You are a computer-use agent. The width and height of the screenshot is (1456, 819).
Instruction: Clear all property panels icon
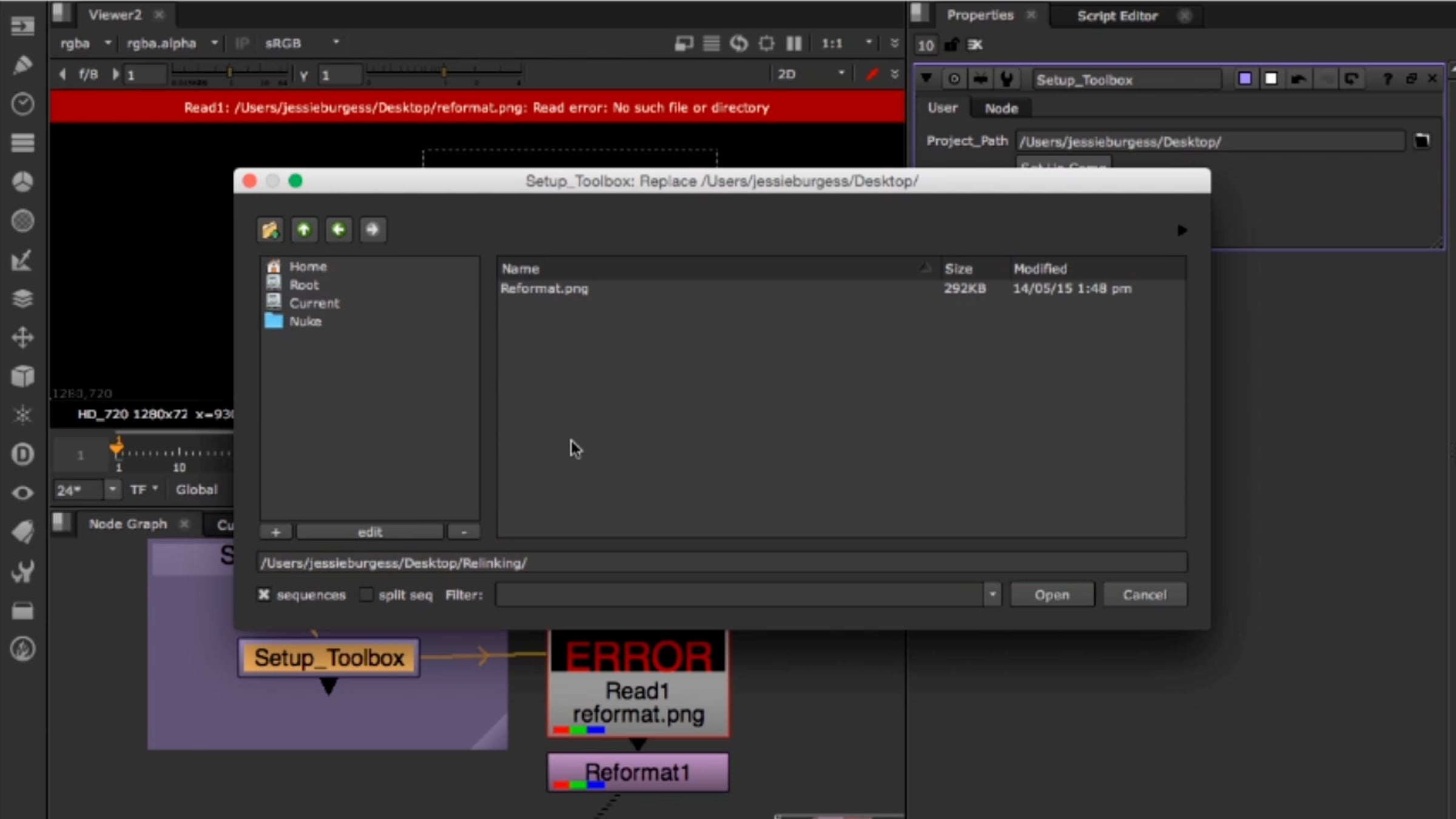coord(974,45)
